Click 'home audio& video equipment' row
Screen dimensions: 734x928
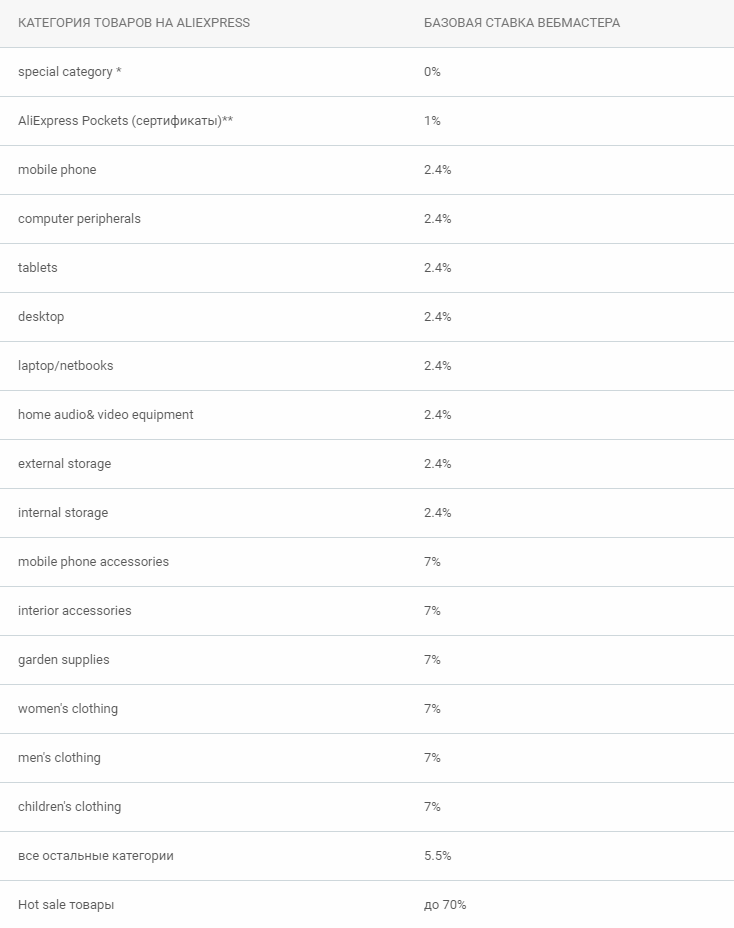point(105,415)
